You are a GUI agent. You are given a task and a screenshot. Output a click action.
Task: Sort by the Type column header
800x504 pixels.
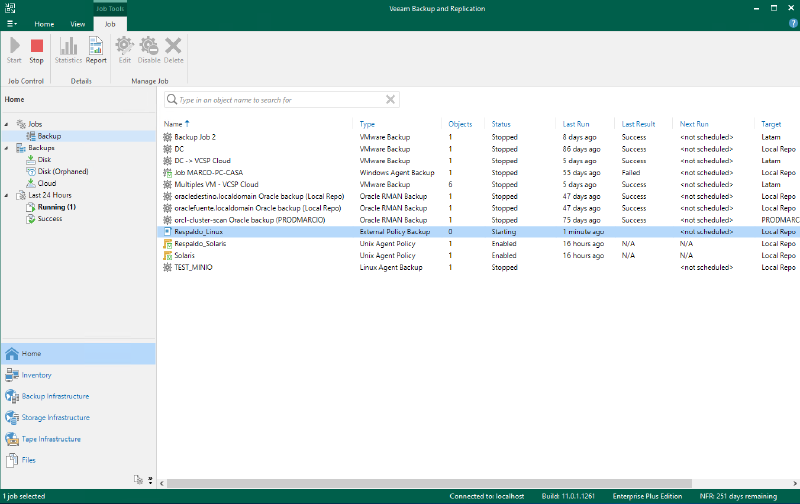(x=367, y=124)
